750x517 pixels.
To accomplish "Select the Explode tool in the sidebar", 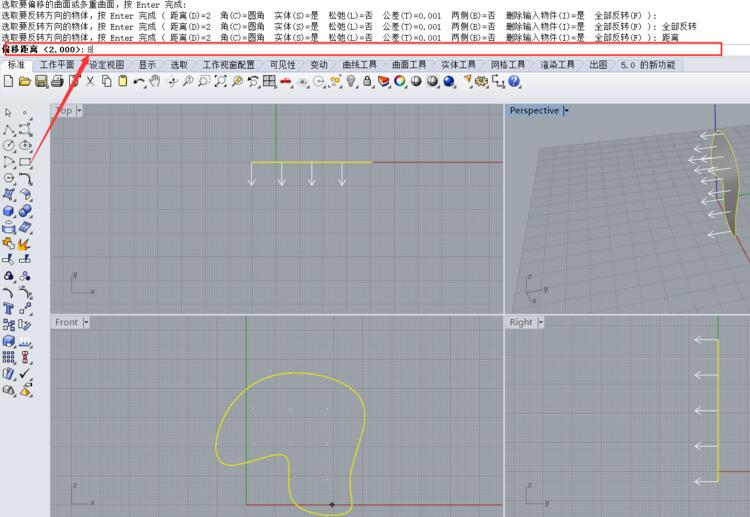I will (25, 243).
